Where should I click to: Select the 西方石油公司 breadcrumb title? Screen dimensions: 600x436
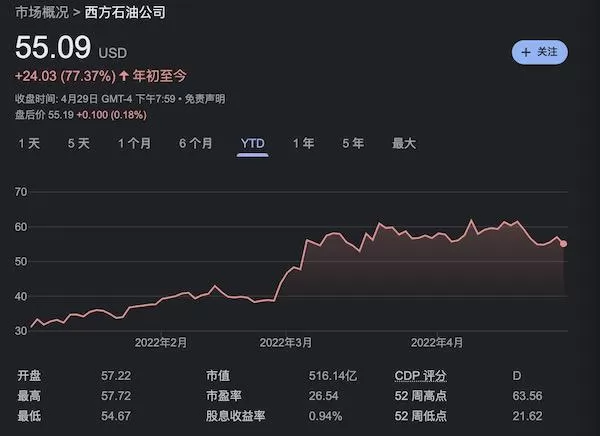(x=125, y=13)
